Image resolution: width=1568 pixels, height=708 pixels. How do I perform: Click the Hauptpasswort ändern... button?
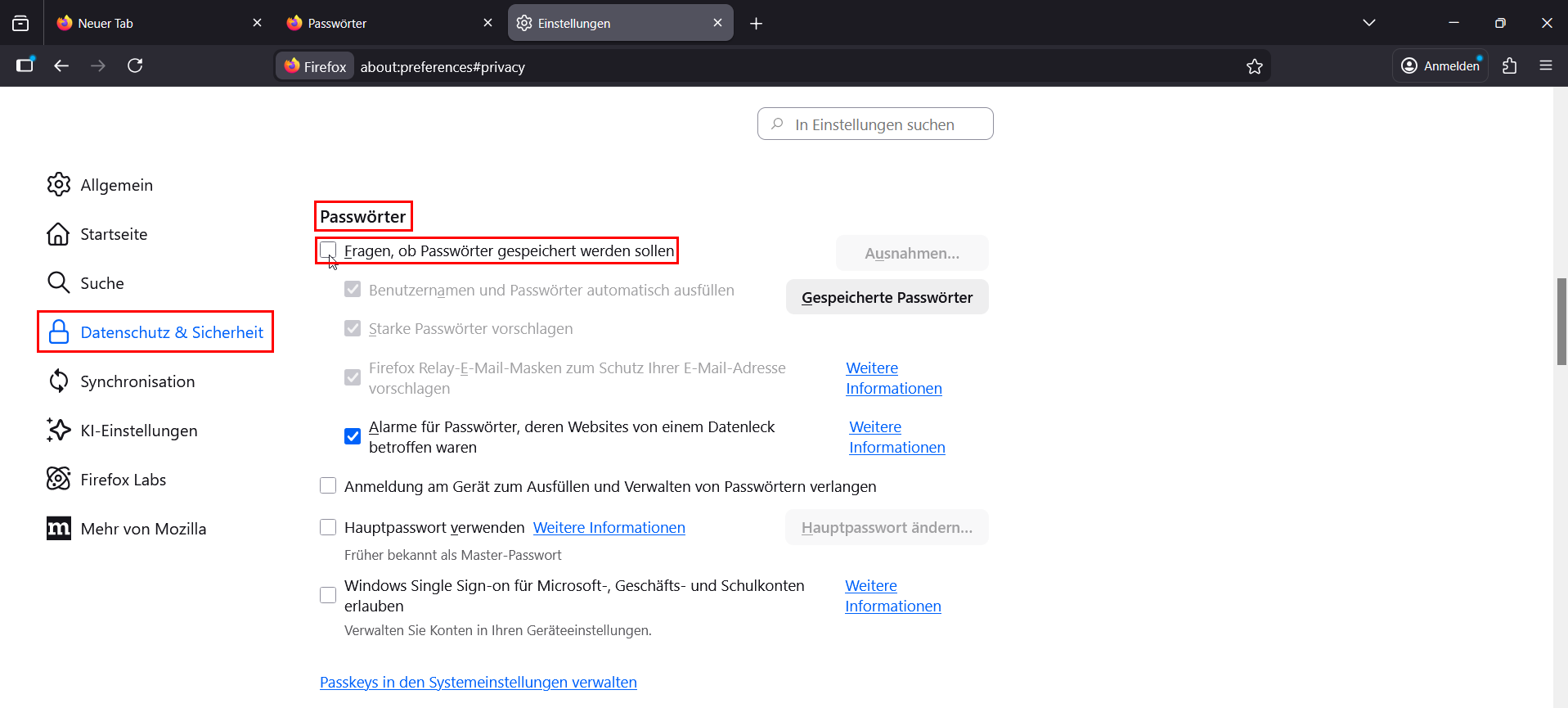[x=887, y=527]
